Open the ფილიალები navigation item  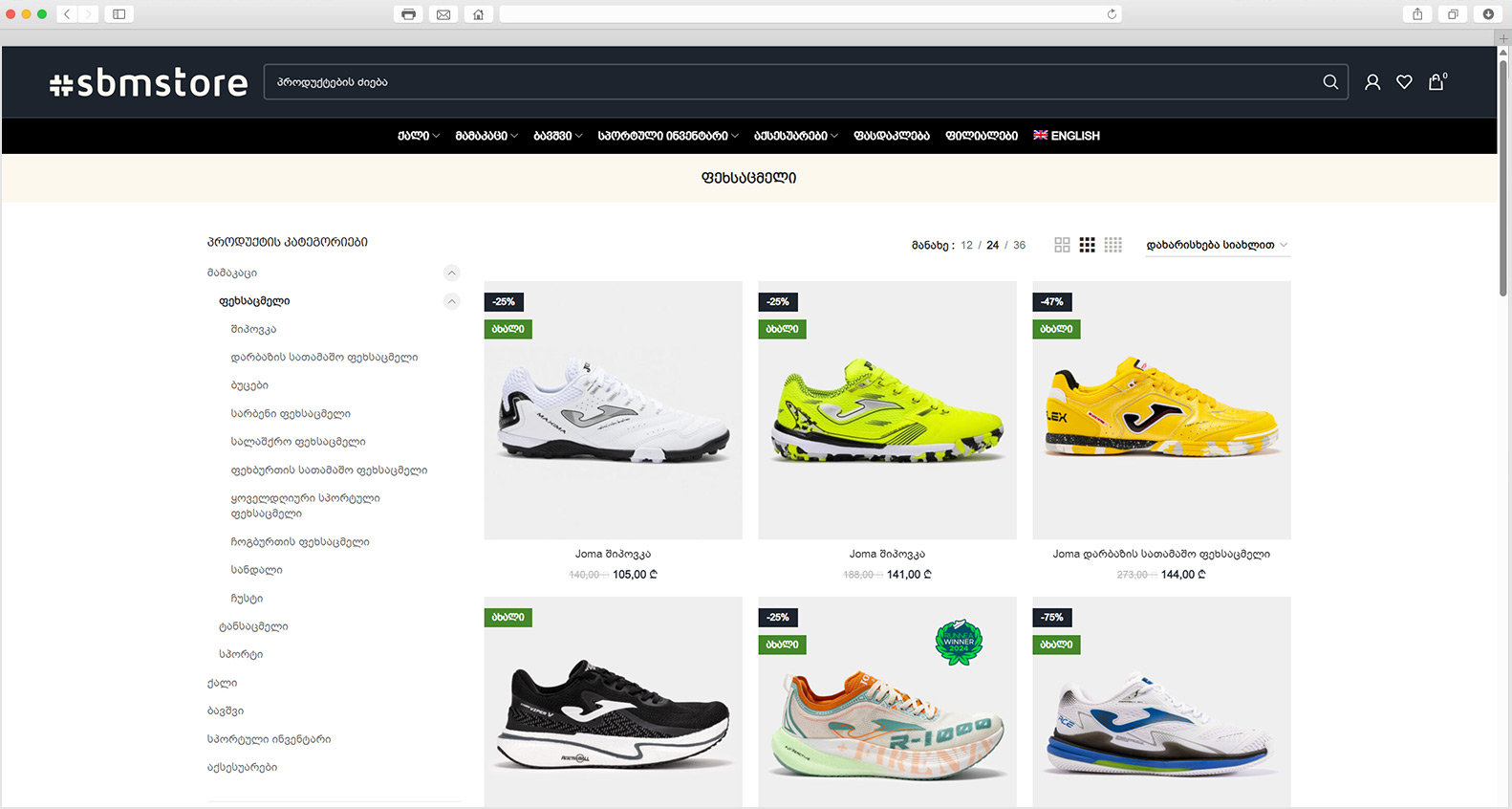[x=982, y=136]
